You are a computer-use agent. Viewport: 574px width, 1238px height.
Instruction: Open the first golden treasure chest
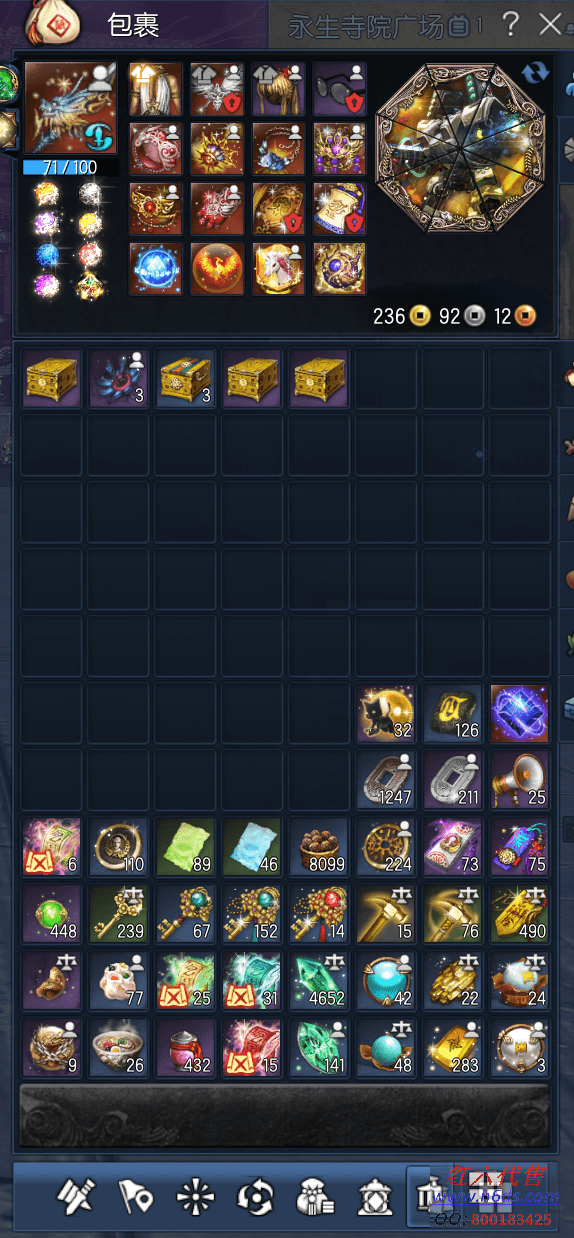pyautogui.click(x=51, y=378)
